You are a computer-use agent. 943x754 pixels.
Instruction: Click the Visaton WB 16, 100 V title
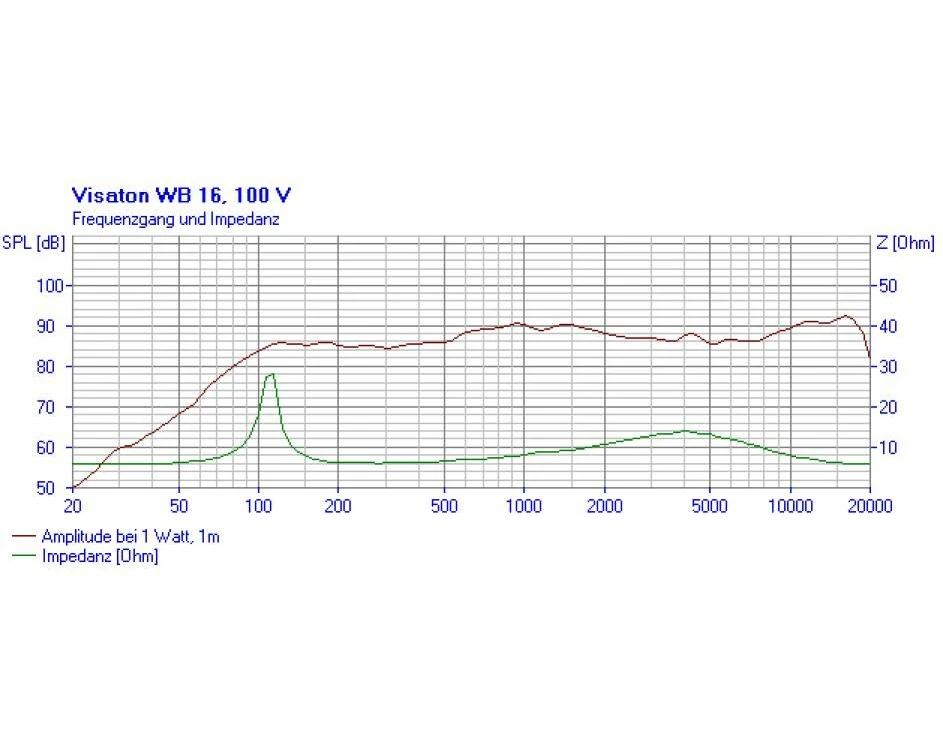pos(182,194)
